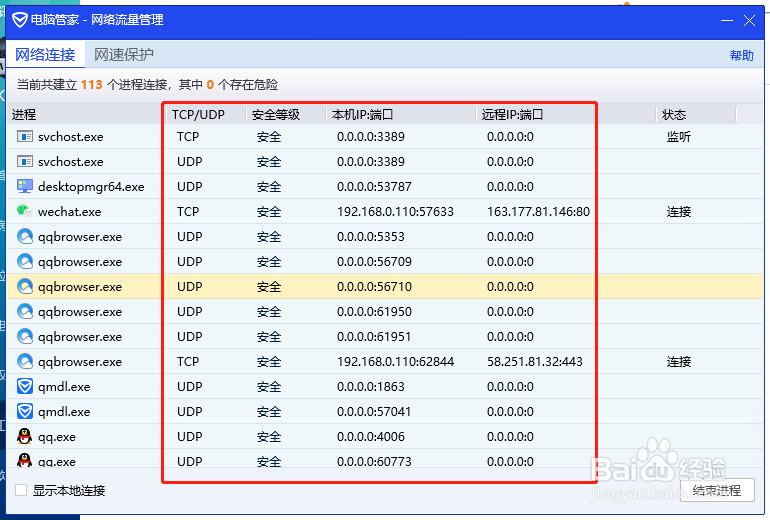Minimize the 网络流量管理 window
This screenshot has height=520, width=770.
[x=727, y=21]
